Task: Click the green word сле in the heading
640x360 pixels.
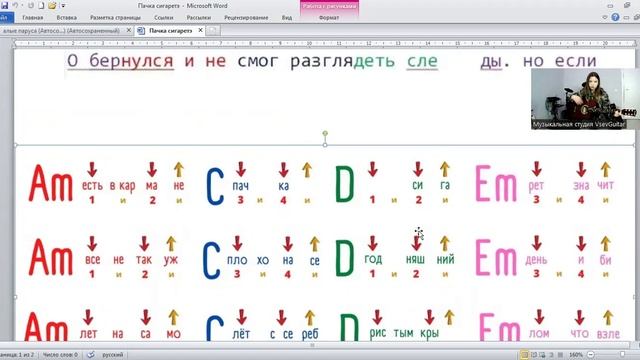Action: (x=422, y=61)
